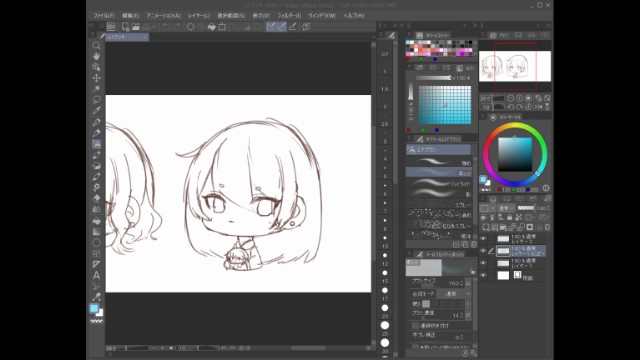Open the color wheel palette menu icon

(x=483, y=117)
